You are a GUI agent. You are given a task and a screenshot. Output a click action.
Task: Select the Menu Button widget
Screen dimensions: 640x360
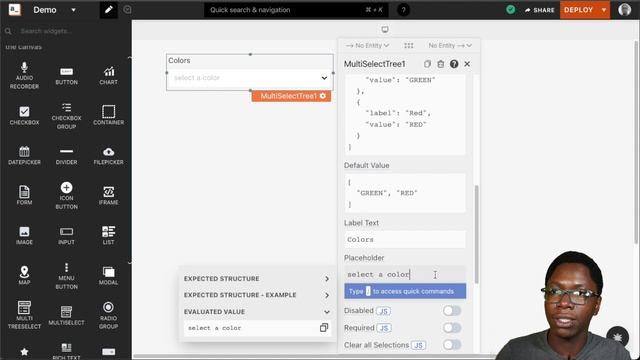coord(66,276)
